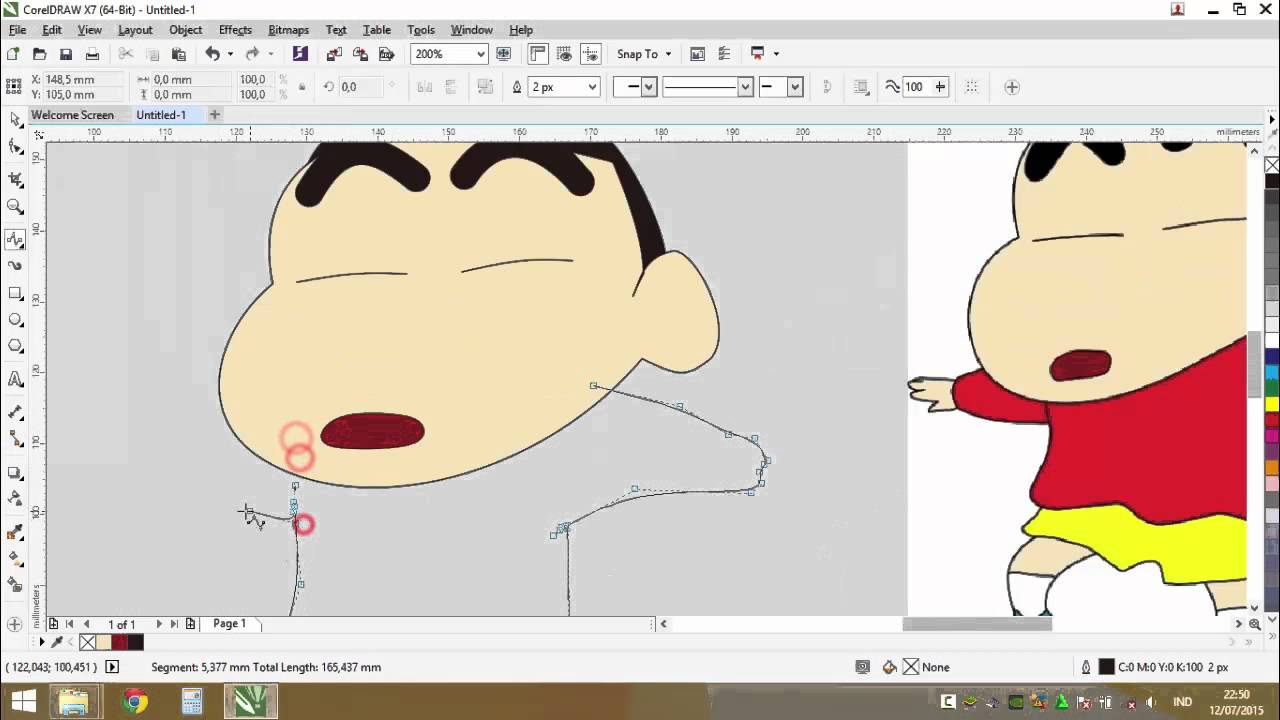
Task: Open the Snap To dropdown
Action: 643,53
